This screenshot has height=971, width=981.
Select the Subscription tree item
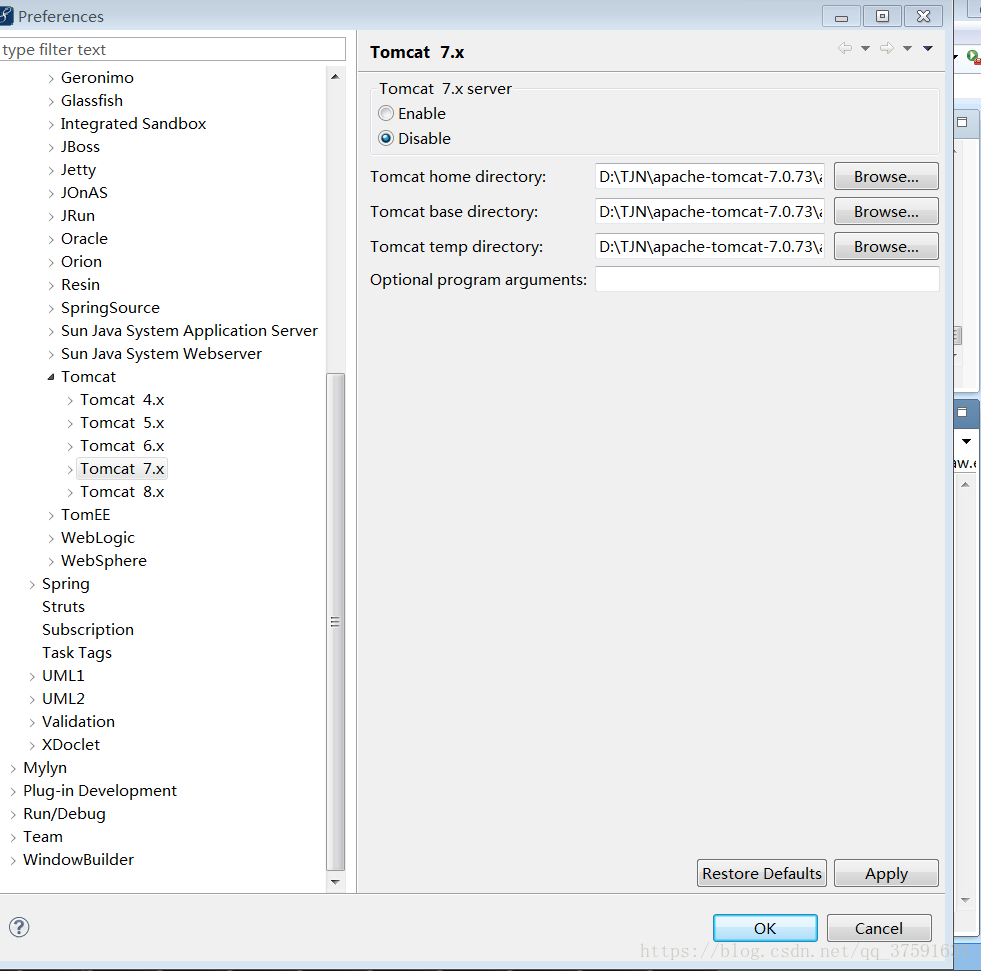tap(88, 629)
